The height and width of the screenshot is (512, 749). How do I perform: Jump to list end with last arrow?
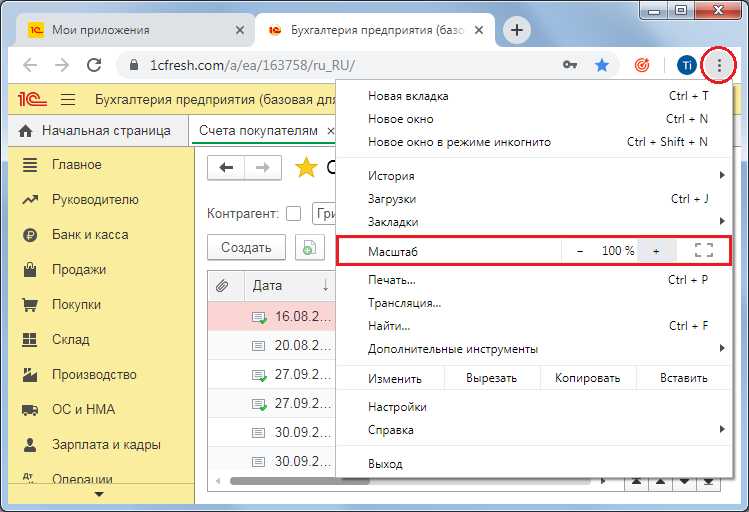click(x=708, y=481)
